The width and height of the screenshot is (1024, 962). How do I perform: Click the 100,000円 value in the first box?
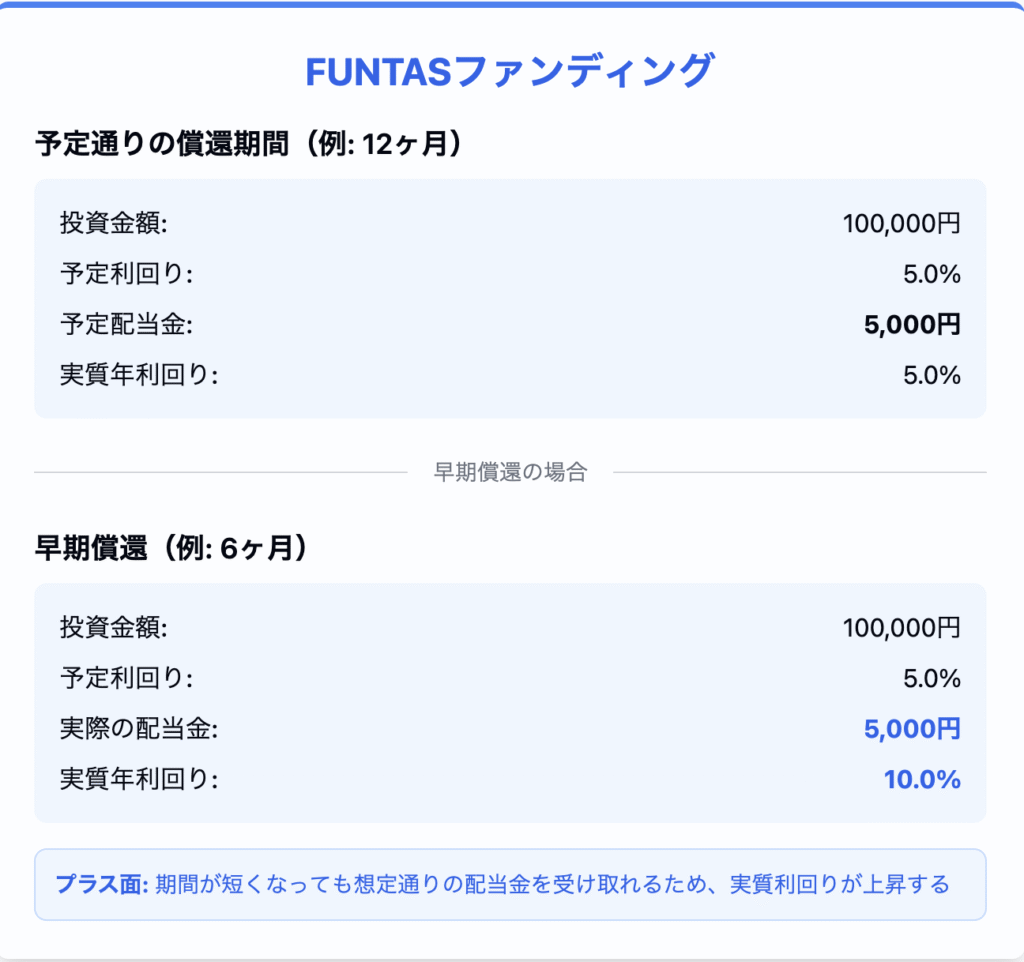(x=901, y=223)
